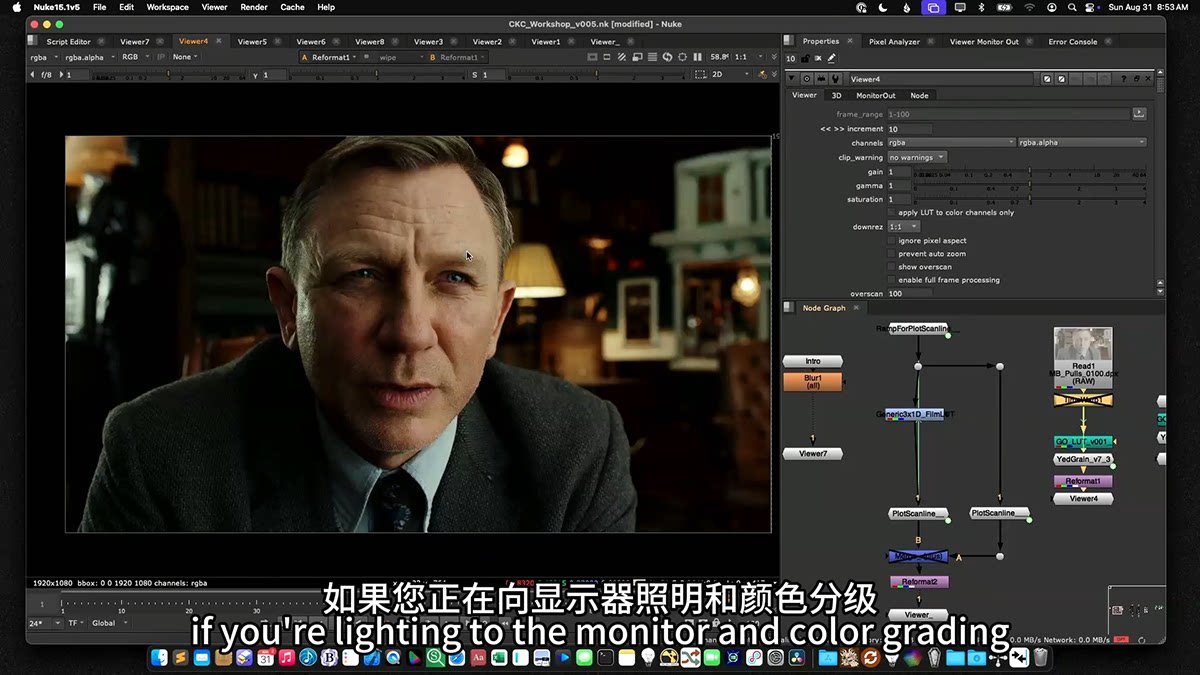The width and height of the screenshot is (1200, 675).
Task: Click the clear-panels icon beside the lock
Action: click(818, 57)
